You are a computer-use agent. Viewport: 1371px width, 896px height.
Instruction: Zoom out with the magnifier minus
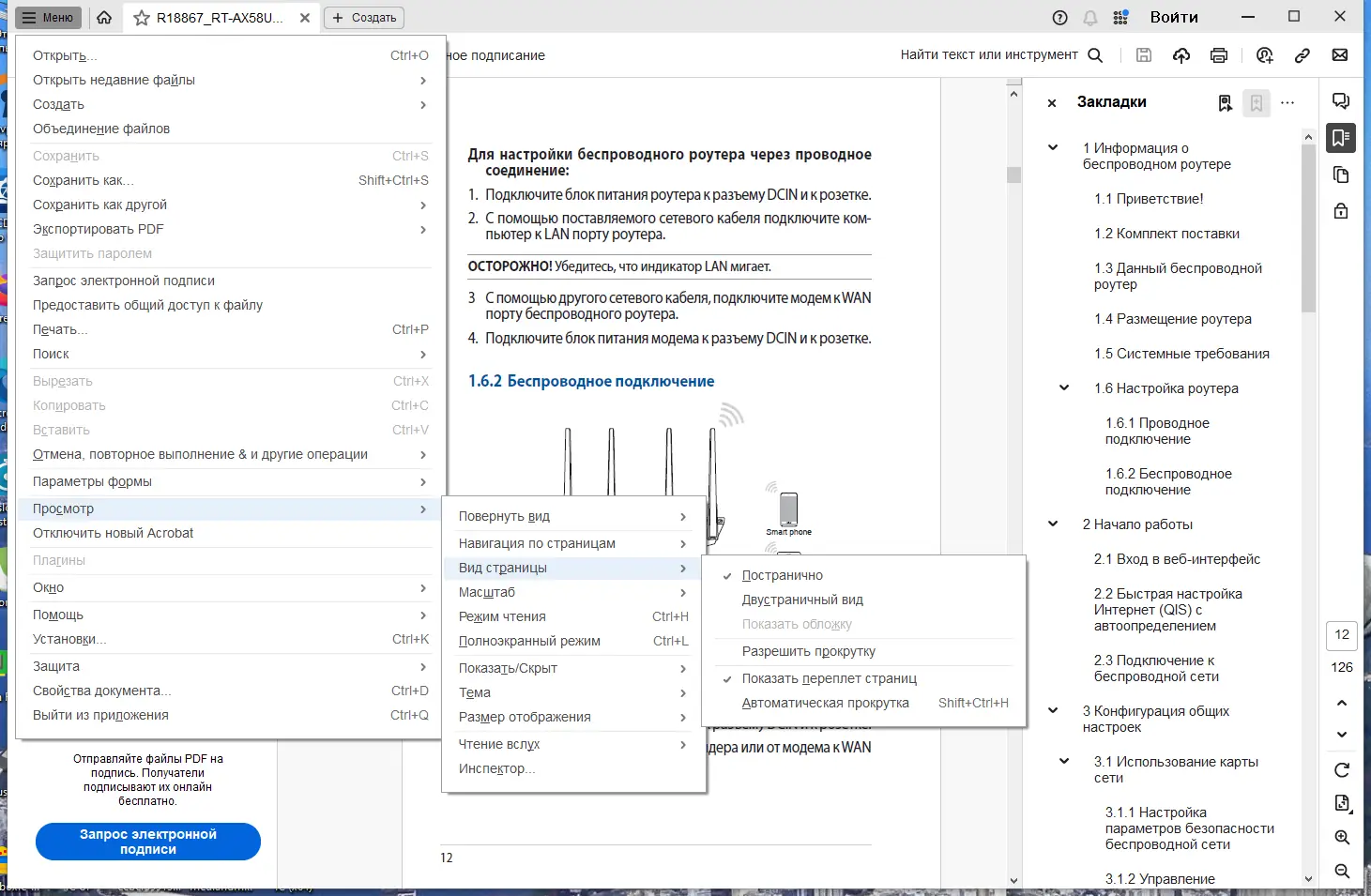click(1342, 872)
